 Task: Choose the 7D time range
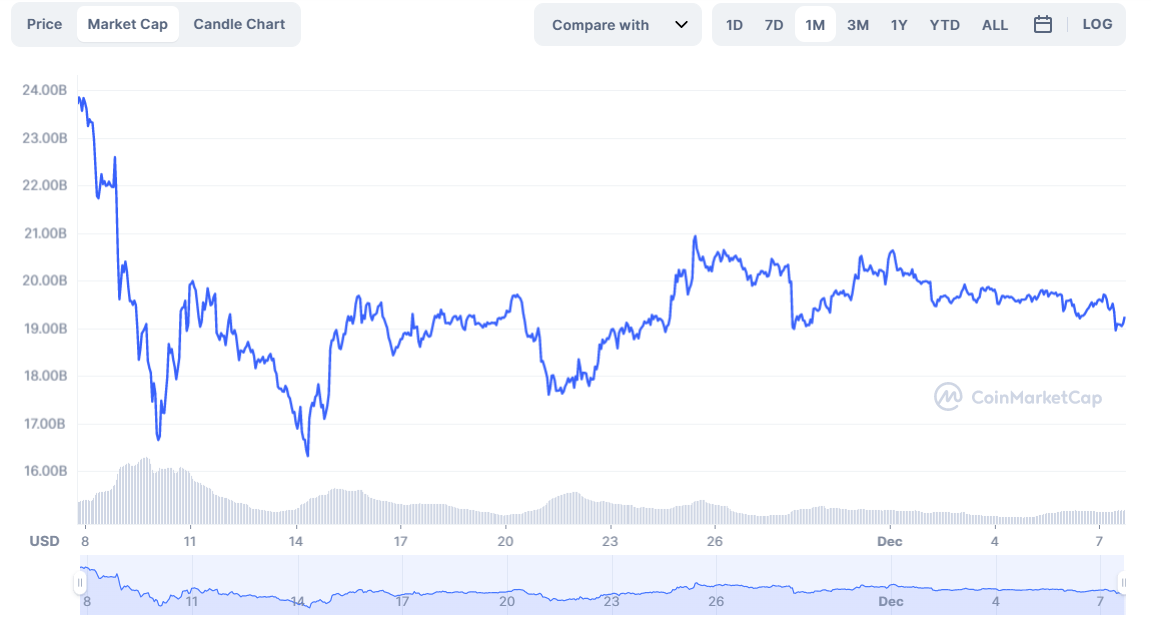click(774, 25)
